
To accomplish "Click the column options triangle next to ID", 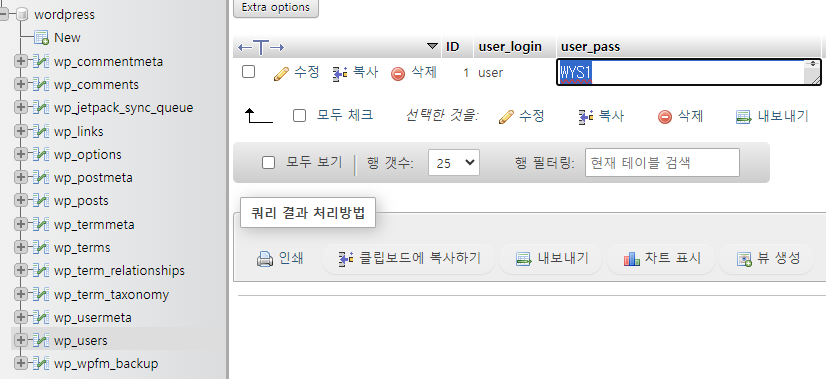I will pyautogui.click(x=432, y=46).
